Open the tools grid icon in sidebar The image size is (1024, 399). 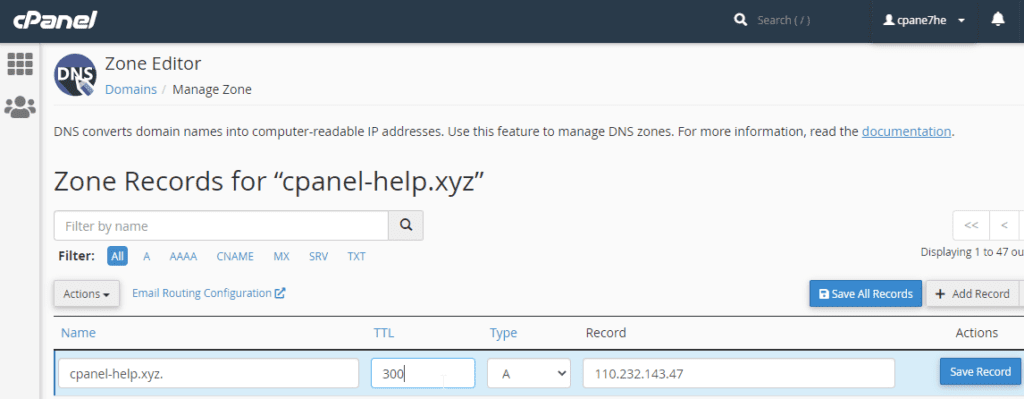[20, 64]
